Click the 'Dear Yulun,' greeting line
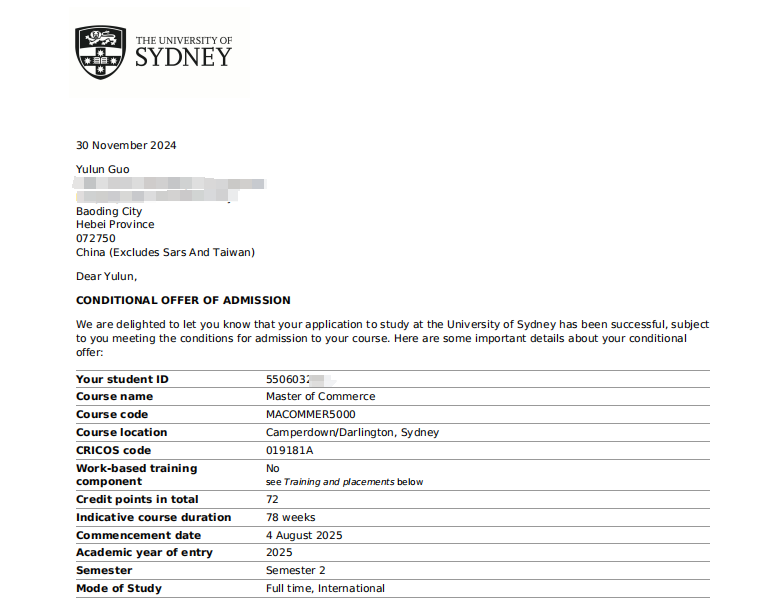 pyautogui.click(x=106, y=276)
